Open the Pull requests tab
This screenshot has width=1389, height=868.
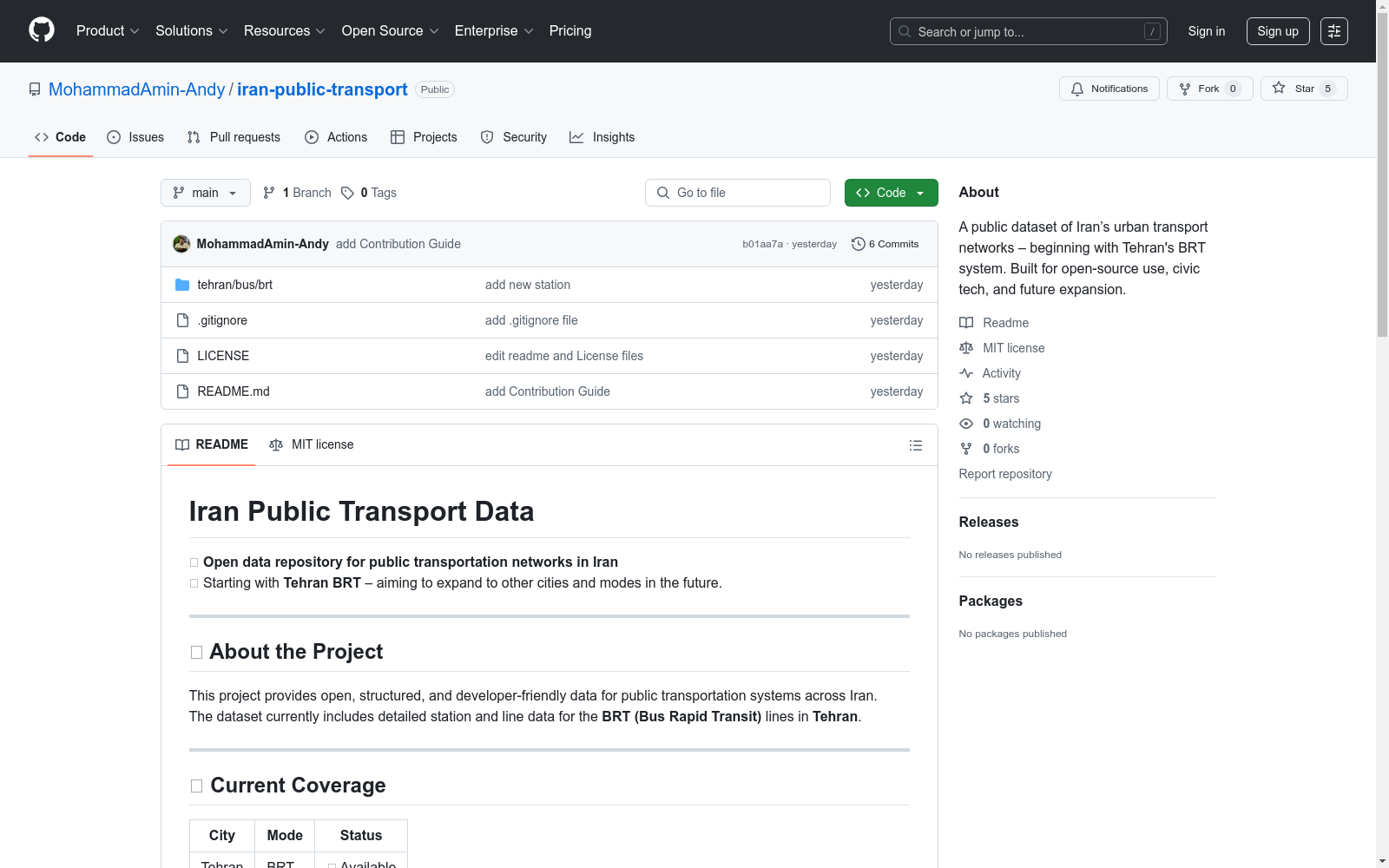(234, 137)
